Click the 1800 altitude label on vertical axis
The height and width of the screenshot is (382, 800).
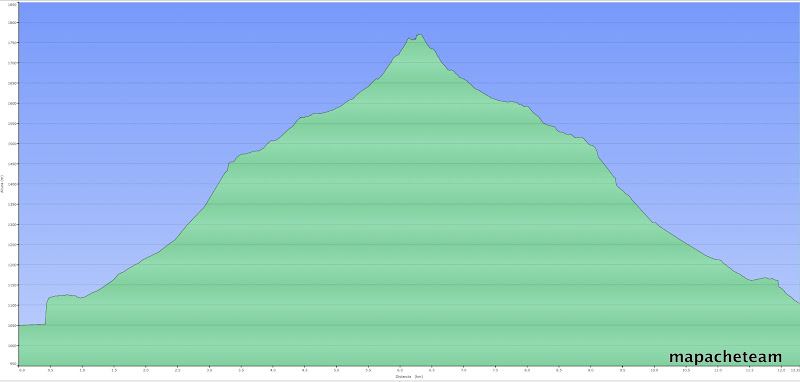12,22
